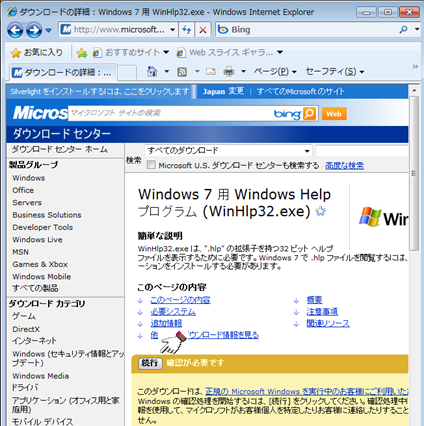The height and width of the screenshot is (426, 424).
Task: Open おすすめサイト suggested sites
Action: (x=131, y=52)
